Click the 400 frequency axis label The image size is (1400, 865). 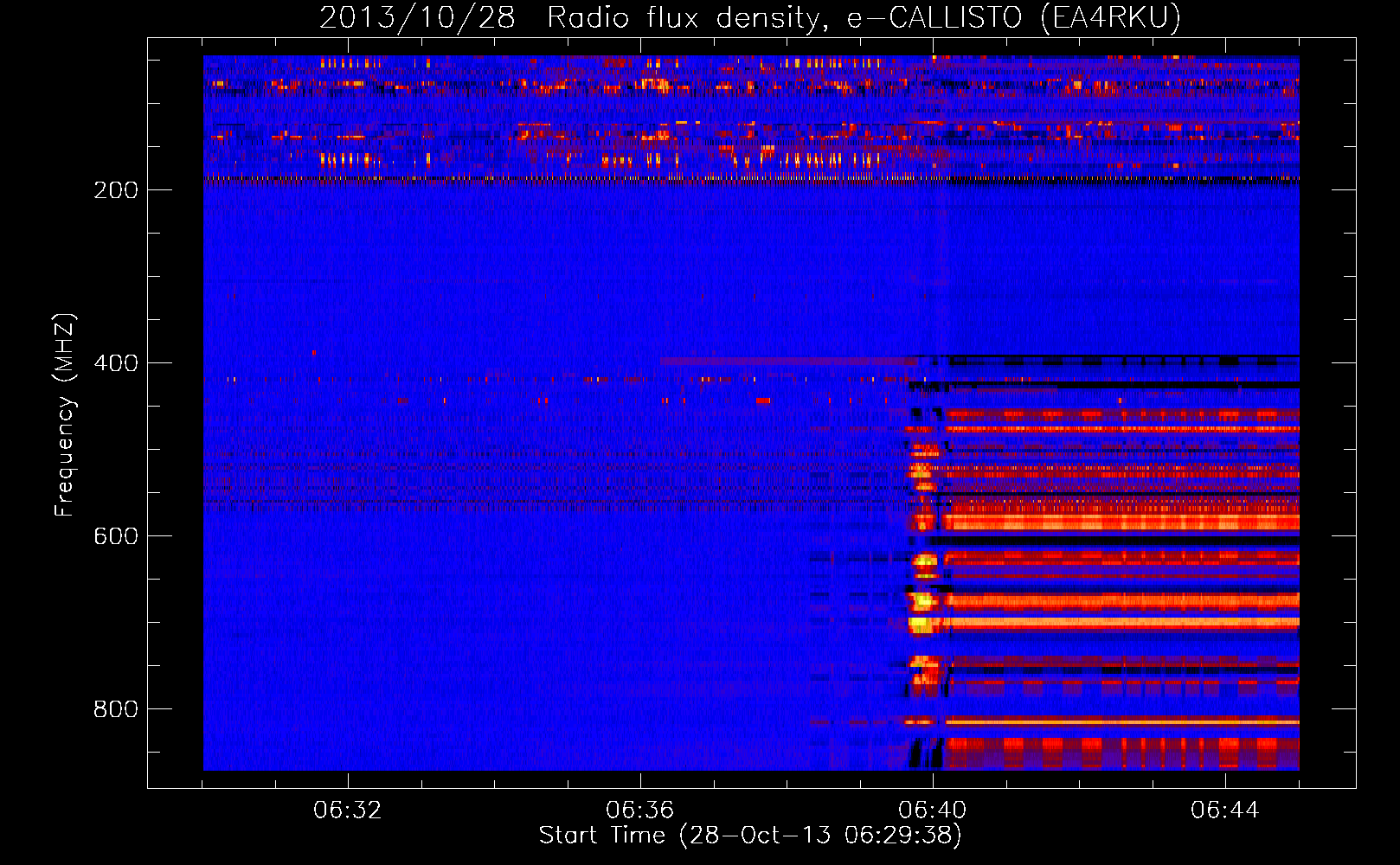tap(116, 363)
